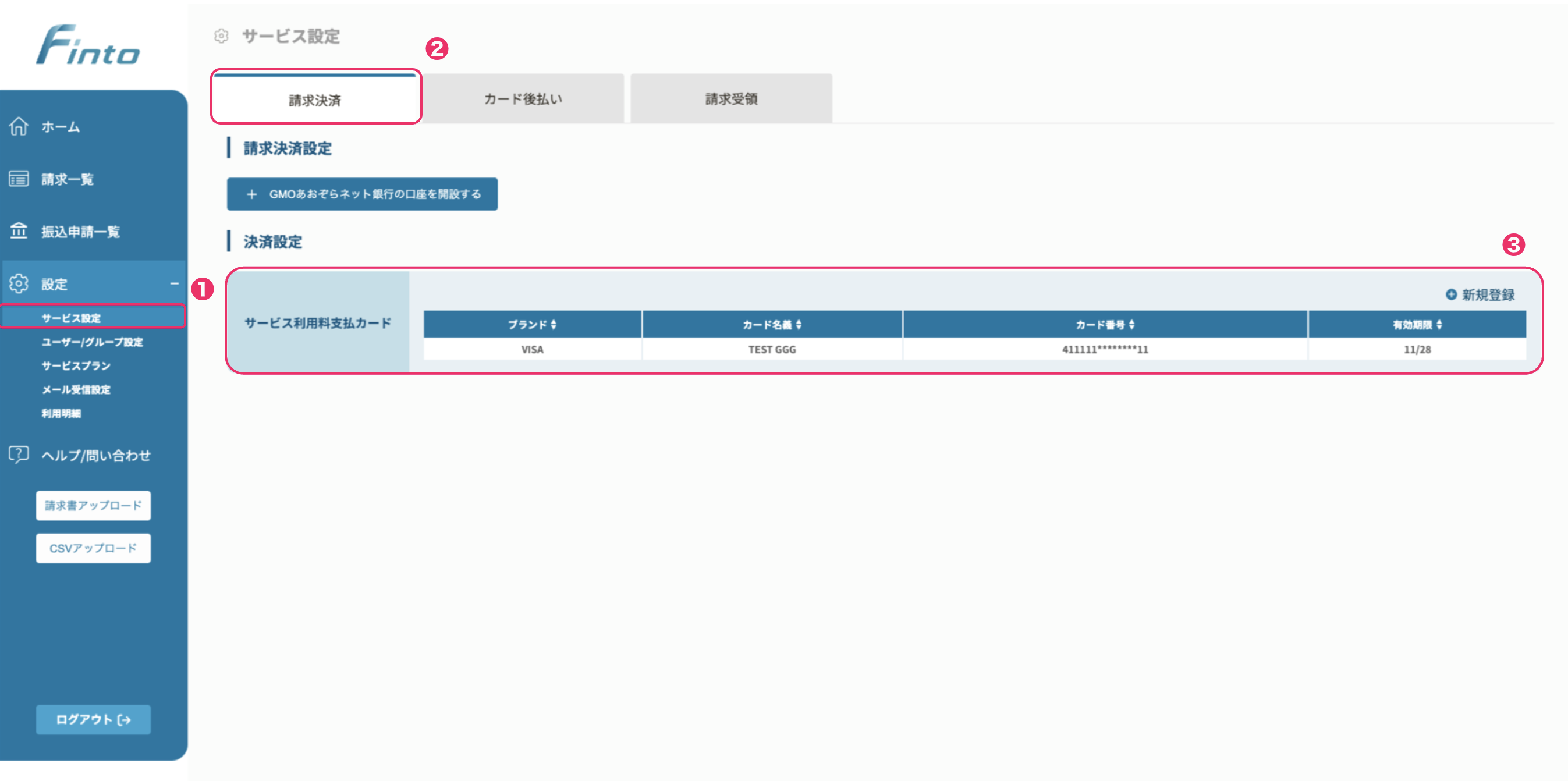Screen dimensions: 1568x781
Task: Open サービスプラン submenu item
Action: click(76, 366)
